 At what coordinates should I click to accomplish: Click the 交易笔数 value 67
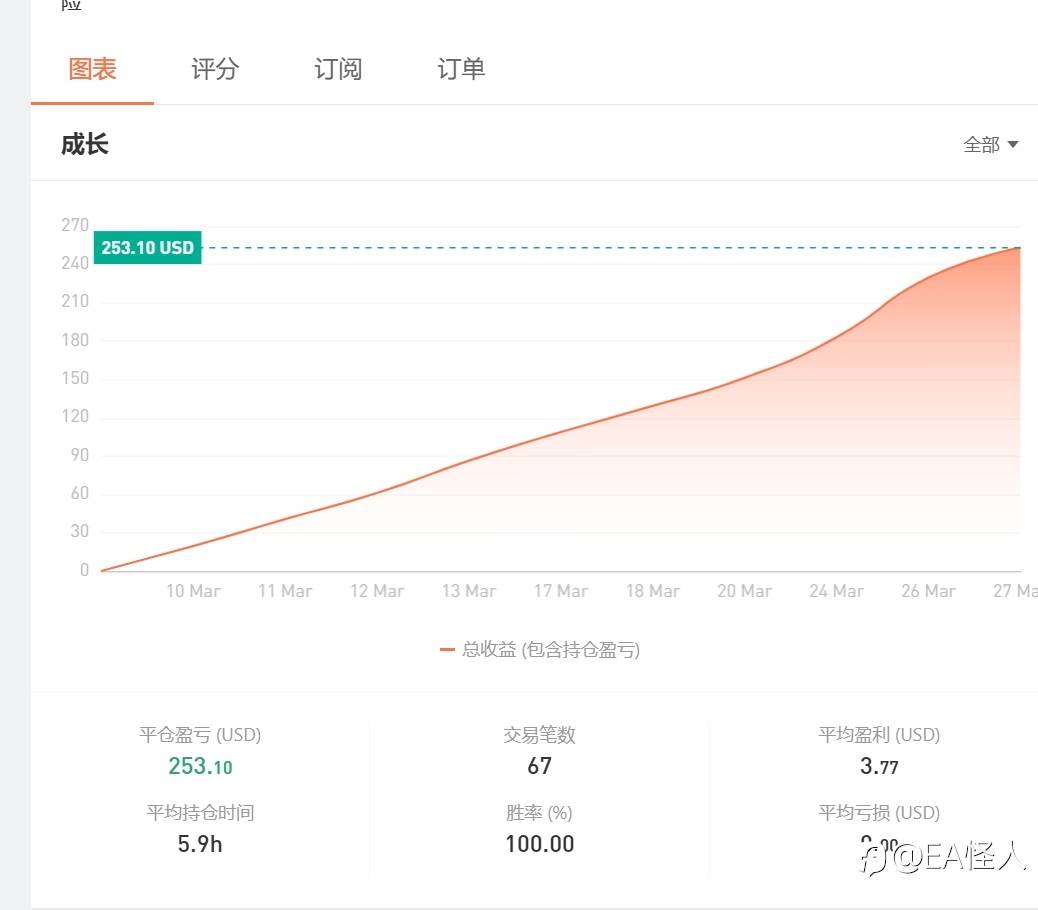tap(539, 765)
